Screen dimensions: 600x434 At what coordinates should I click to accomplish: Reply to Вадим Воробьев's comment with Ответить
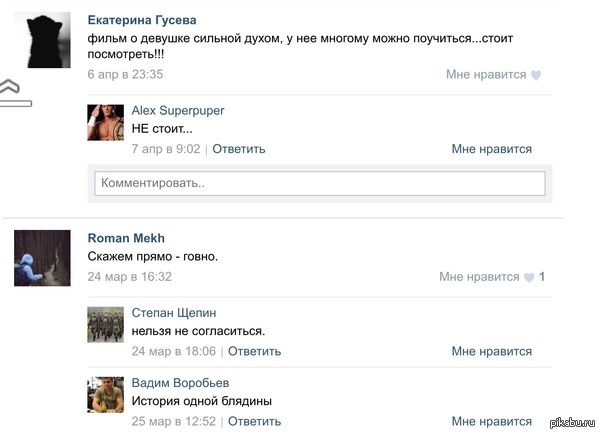tap(254, 421)
